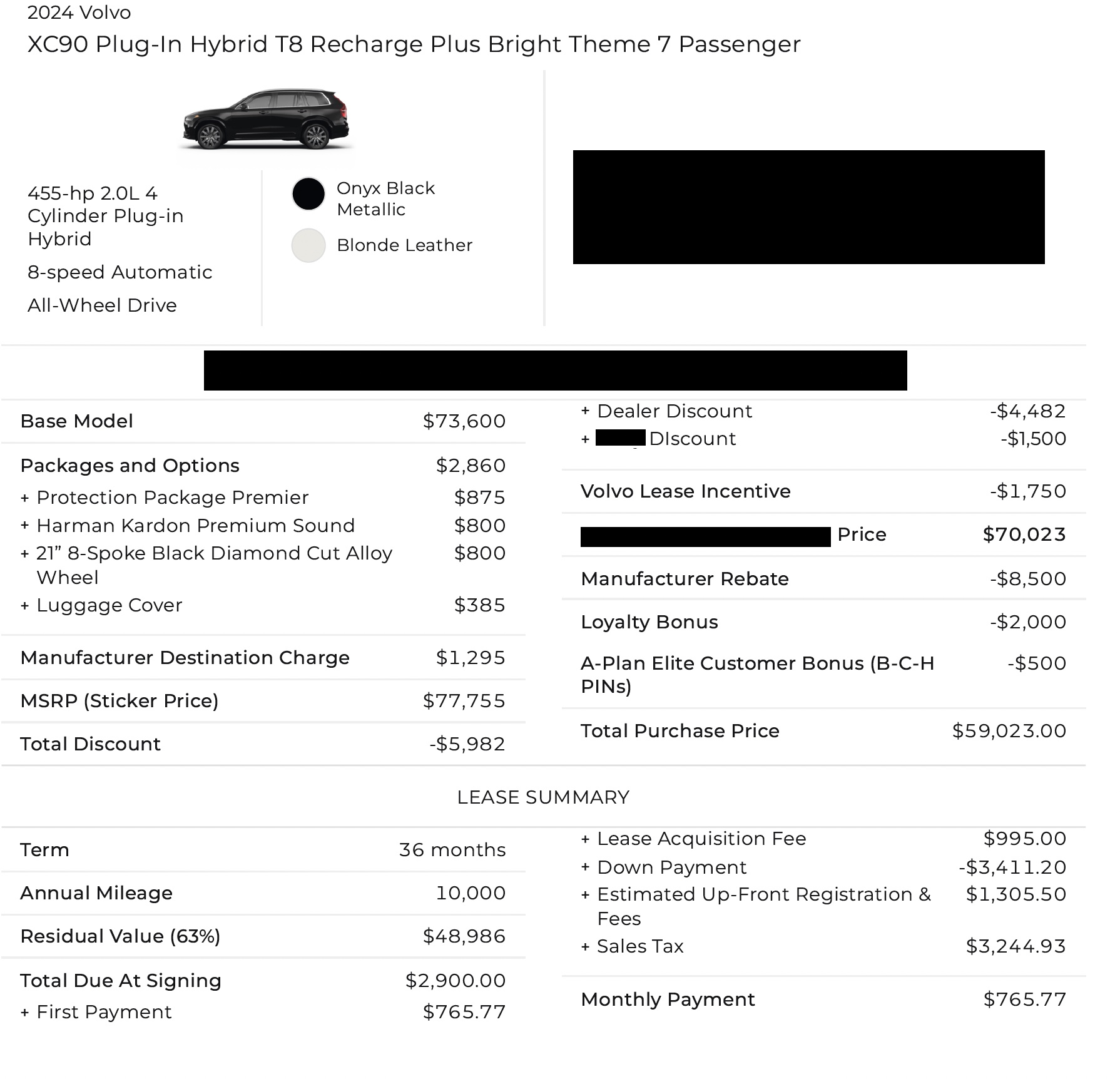Image resolution: width=1120 pixels, height=1079 pixels.
Task: Click the black Volvo XC90 vehicle image
Action: (266, 120)
